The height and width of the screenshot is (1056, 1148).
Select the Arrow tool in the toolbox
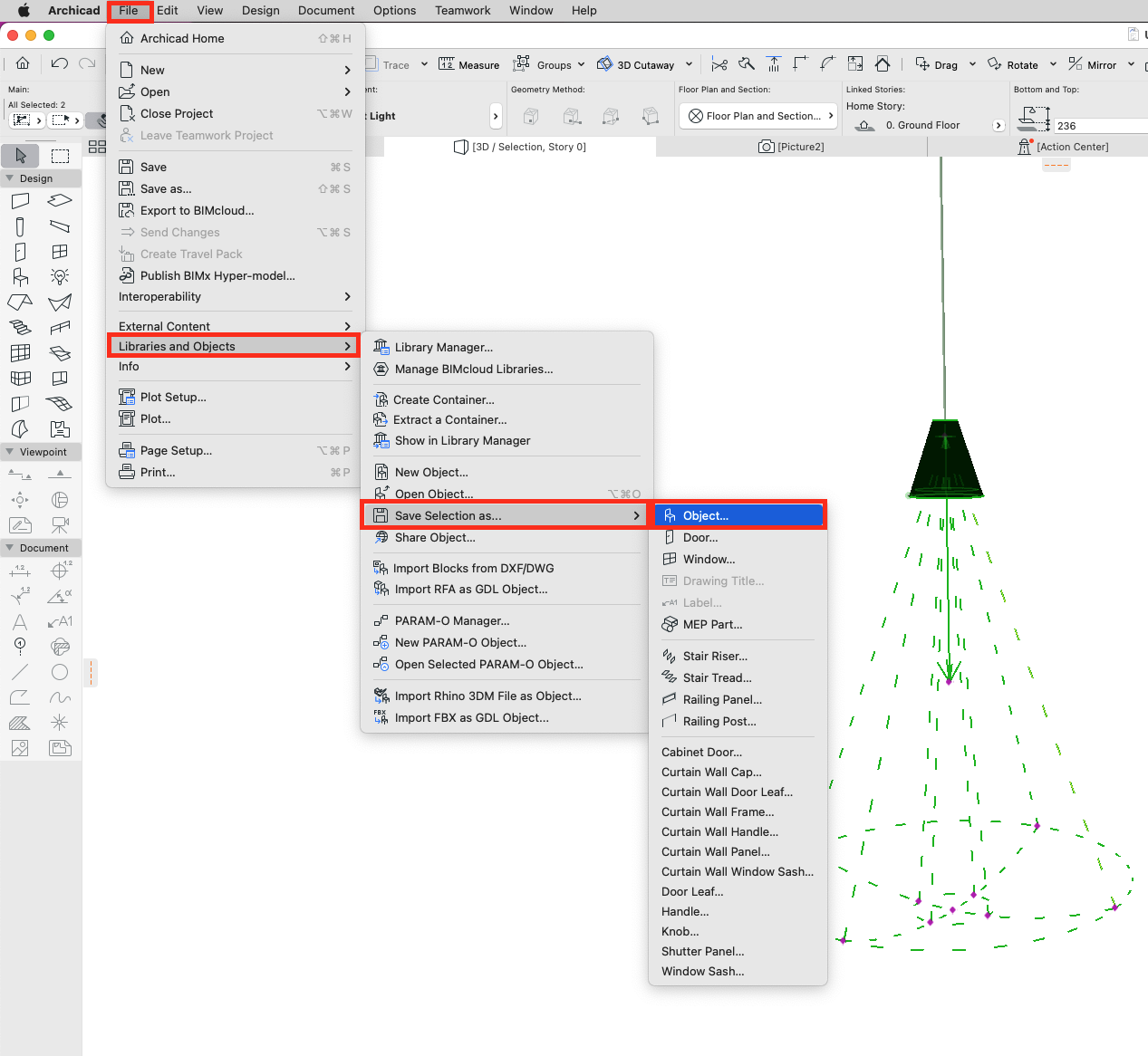[21, 156]
